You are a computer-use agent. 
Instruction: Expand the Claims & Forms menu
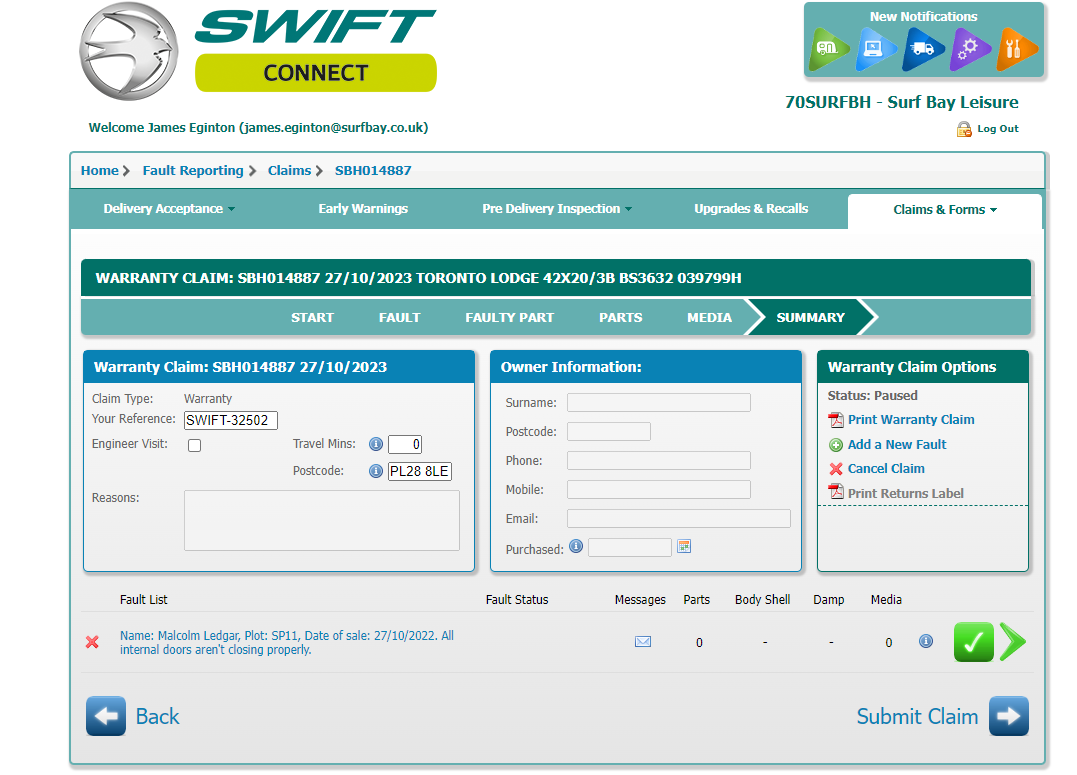click(x=945, y=210)
